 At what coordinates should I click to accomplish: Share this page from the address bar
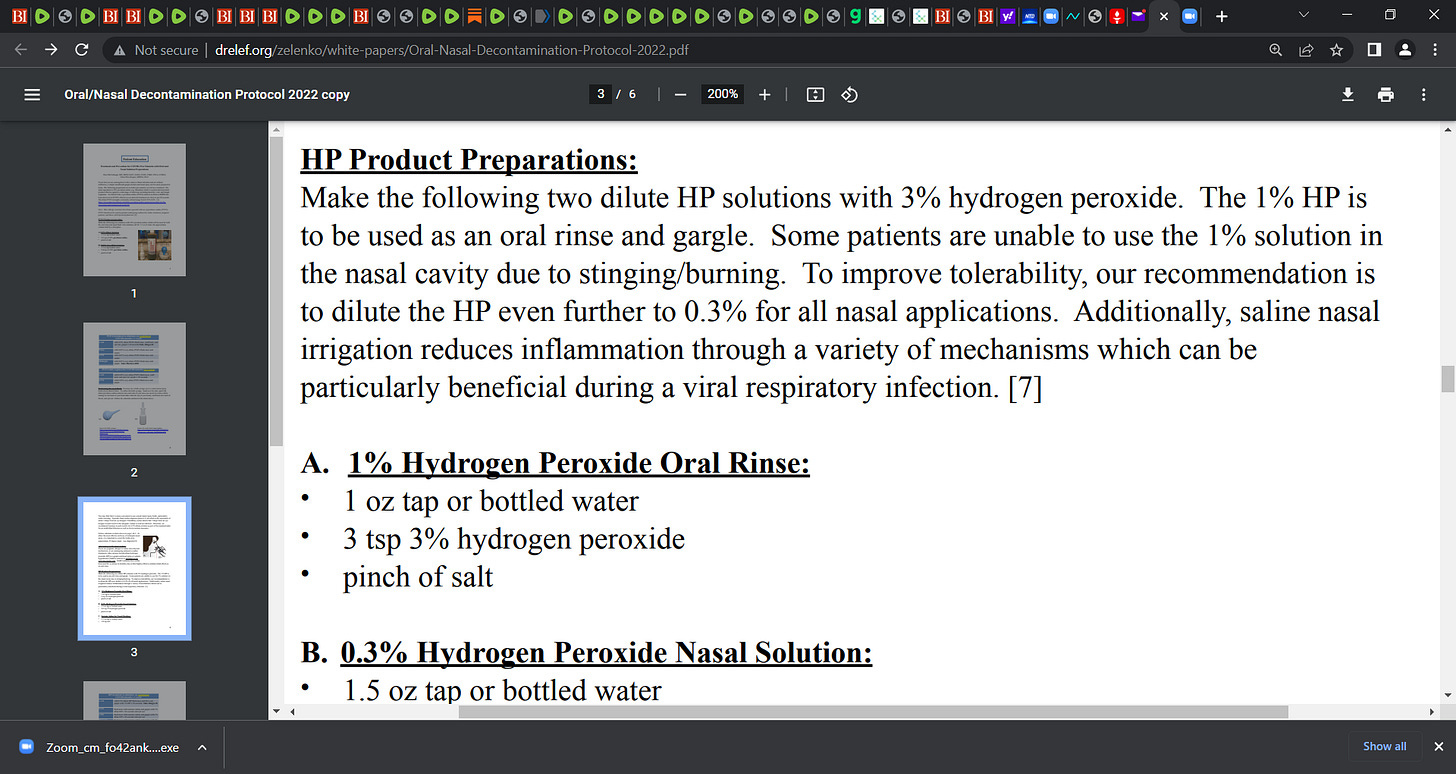(x=1306, y=49)
